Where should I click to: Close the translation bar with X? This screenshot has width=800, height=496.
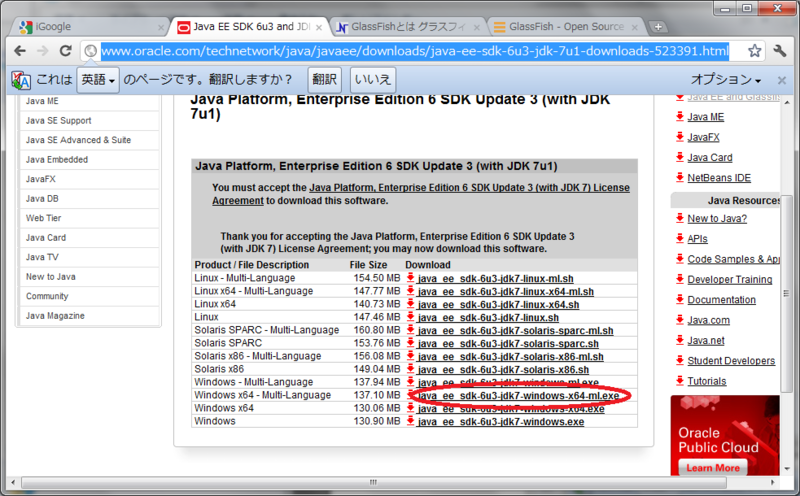point(782,80)
